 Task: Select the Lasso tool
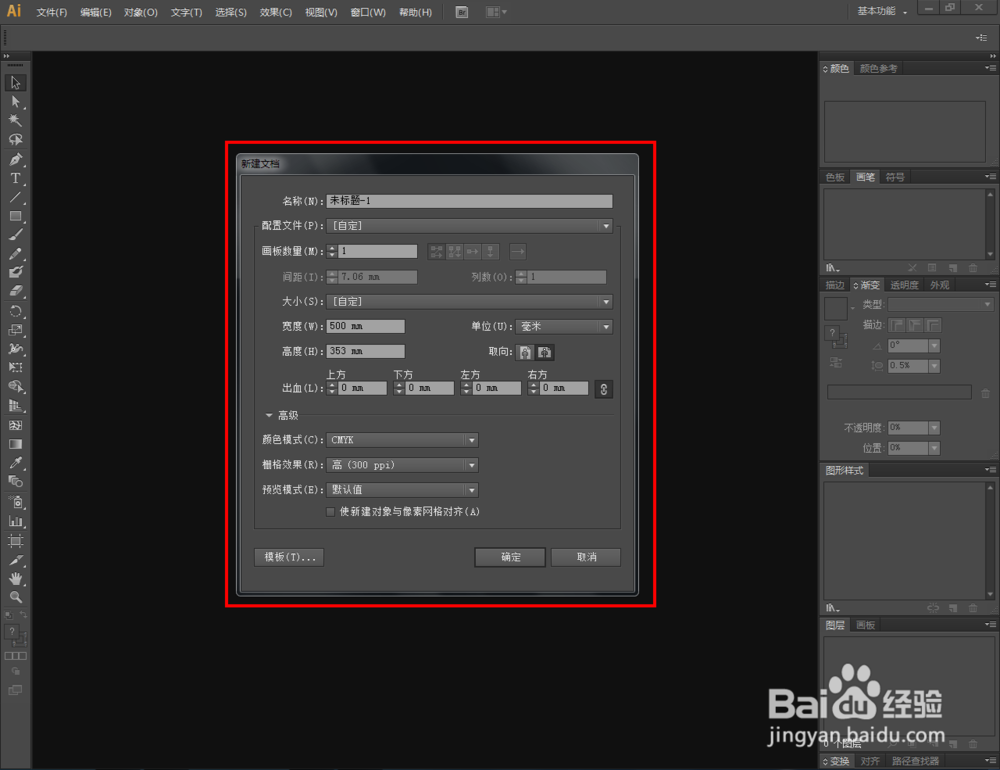coord(15,140)
